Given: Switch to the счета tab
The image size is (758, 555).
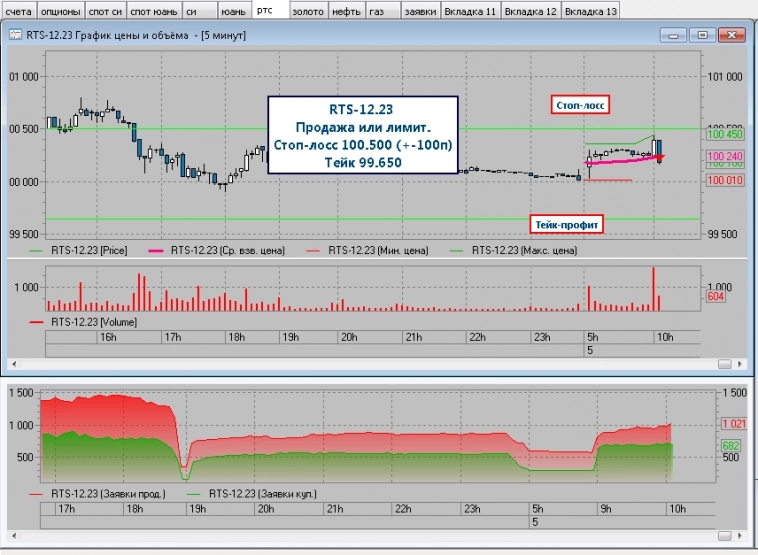Looking at the screenshot, I should pyautogui.click(x=19, y=11).
